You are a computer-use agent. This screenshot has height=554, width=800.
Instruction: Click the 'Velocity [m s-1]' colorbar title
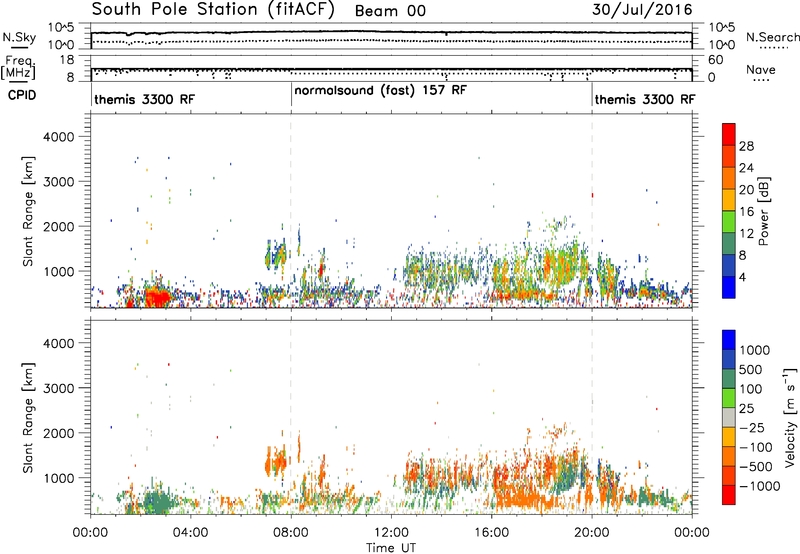click(790, 417)
